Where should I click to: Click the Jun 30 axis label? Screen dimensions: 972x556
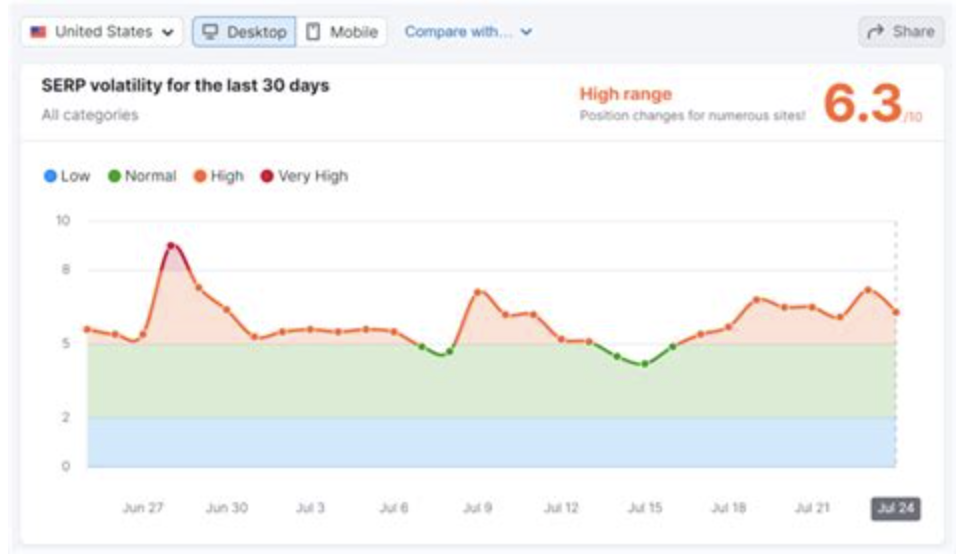227,508
